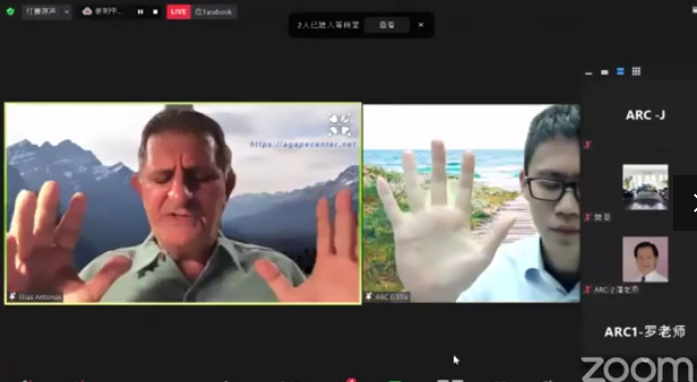Viewport: 697px width, 382px height.
Task: Click the red LIVE indicator
Action: point(178,12)
